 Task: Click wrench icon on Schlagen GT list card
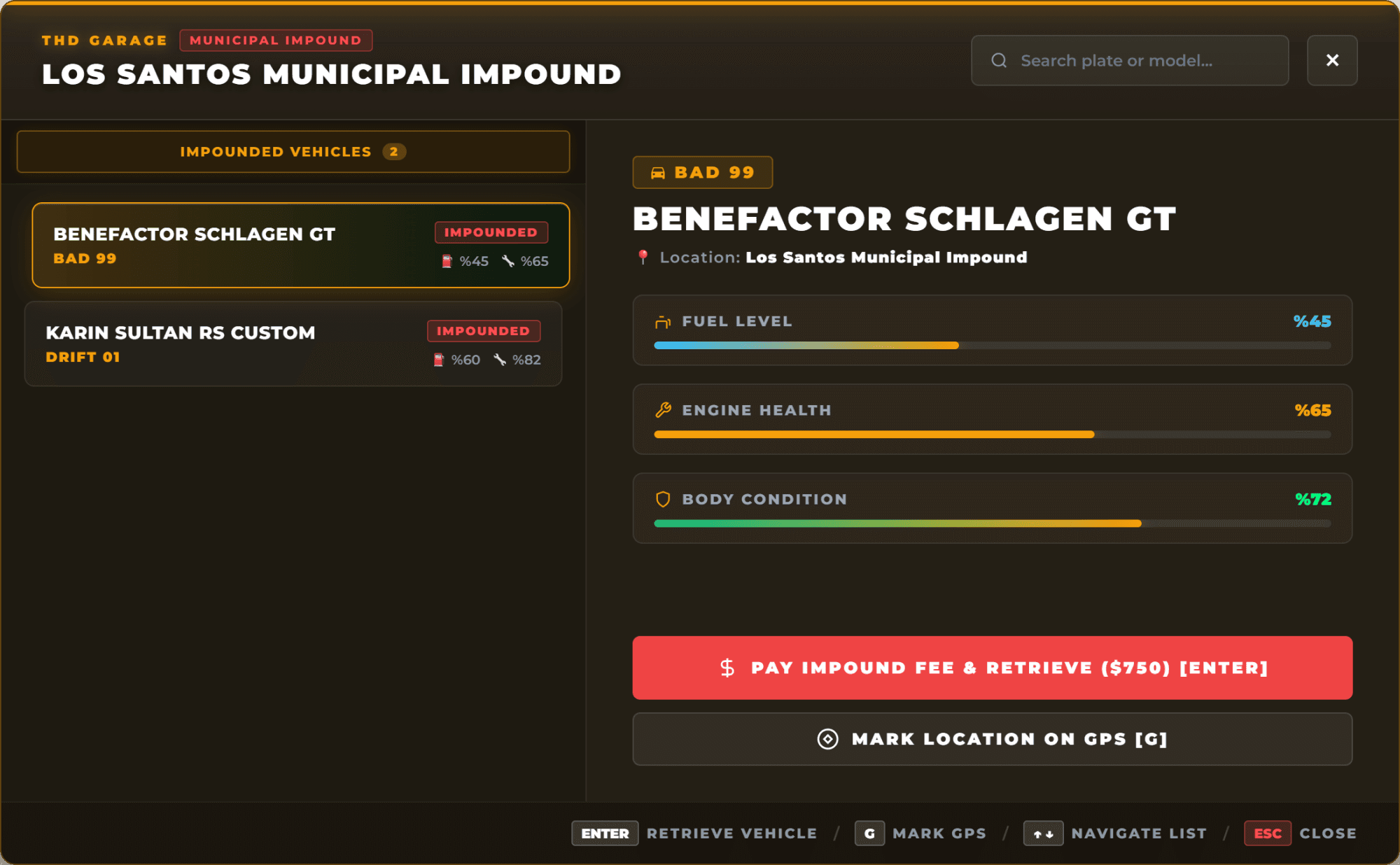[x=508, y=261]
